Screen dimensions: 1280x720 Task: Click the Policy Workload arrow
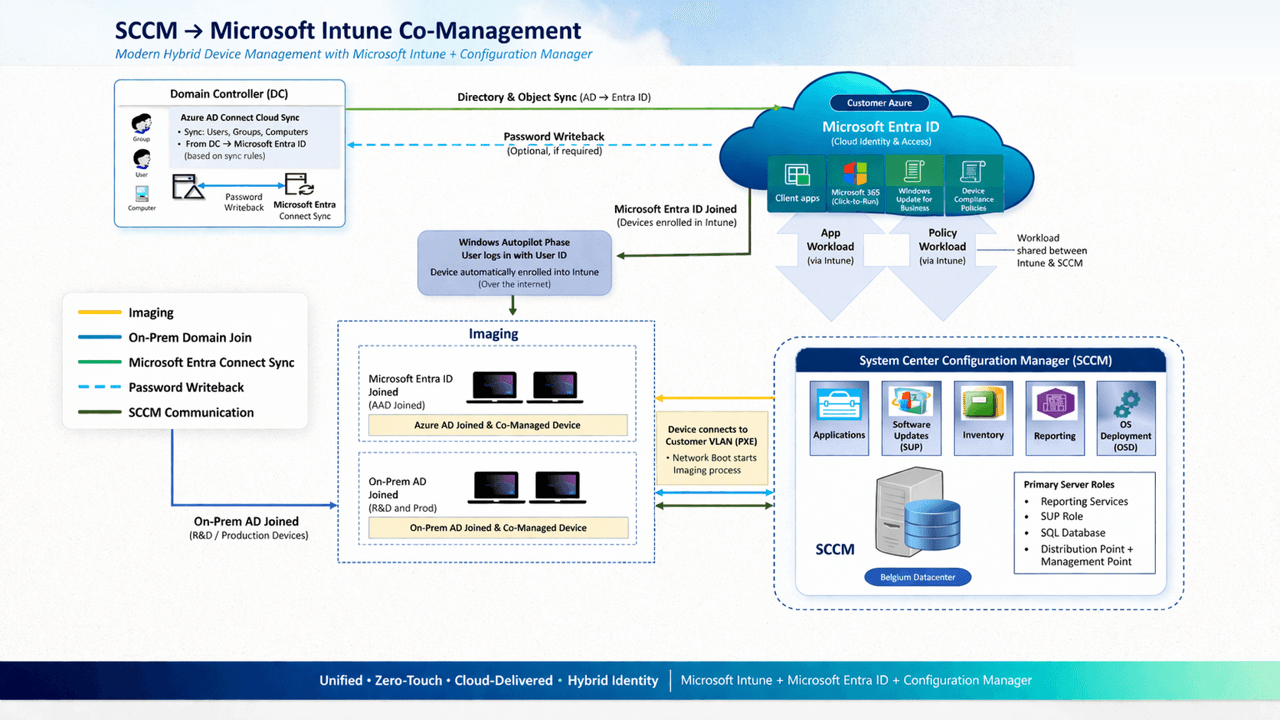(x=942, y=265)
